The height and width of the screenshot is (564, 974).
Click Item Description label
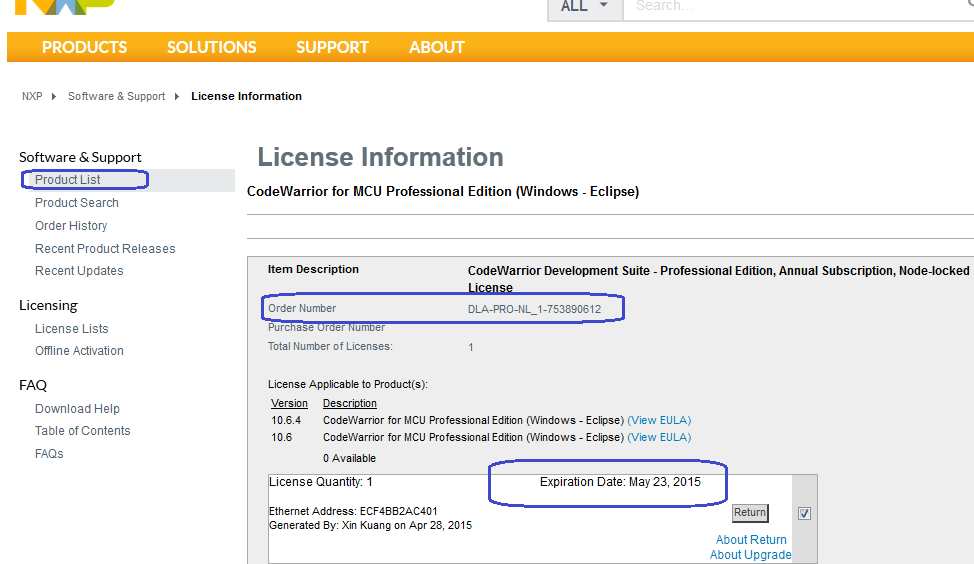click(313, 270)
